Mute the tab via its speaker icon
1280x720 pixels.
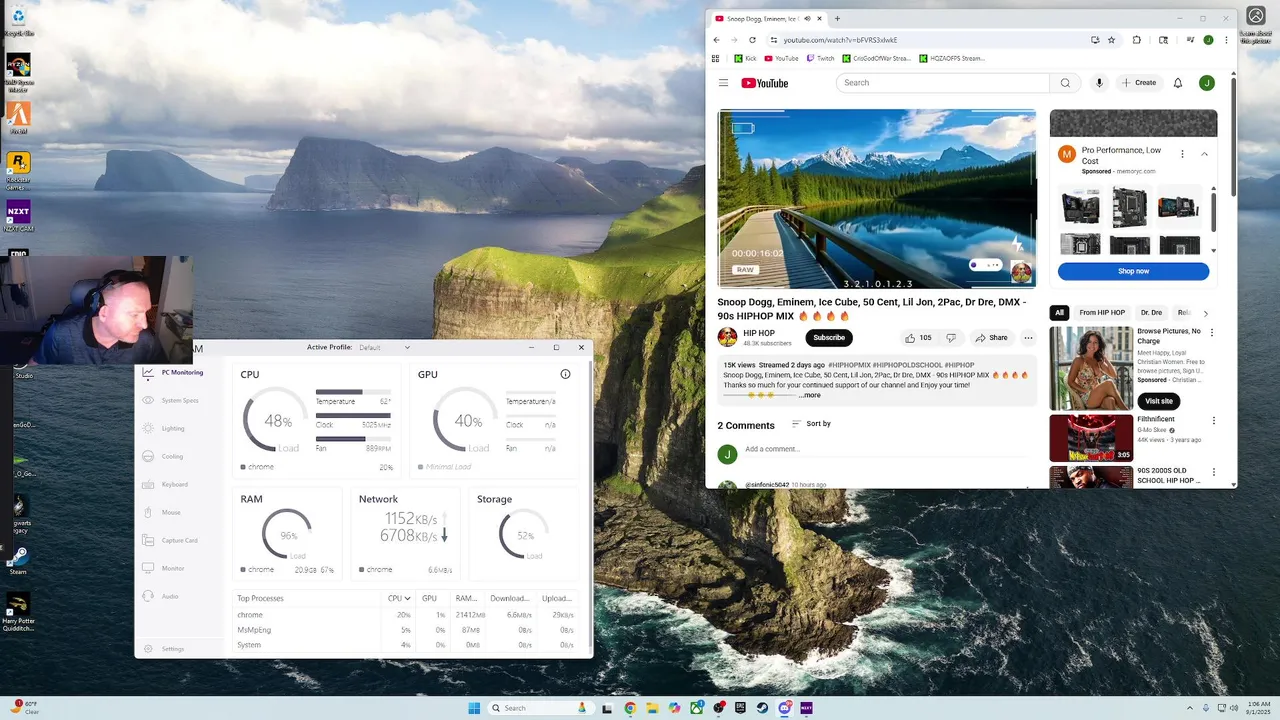pyautogui.click(x=807, y=18)
